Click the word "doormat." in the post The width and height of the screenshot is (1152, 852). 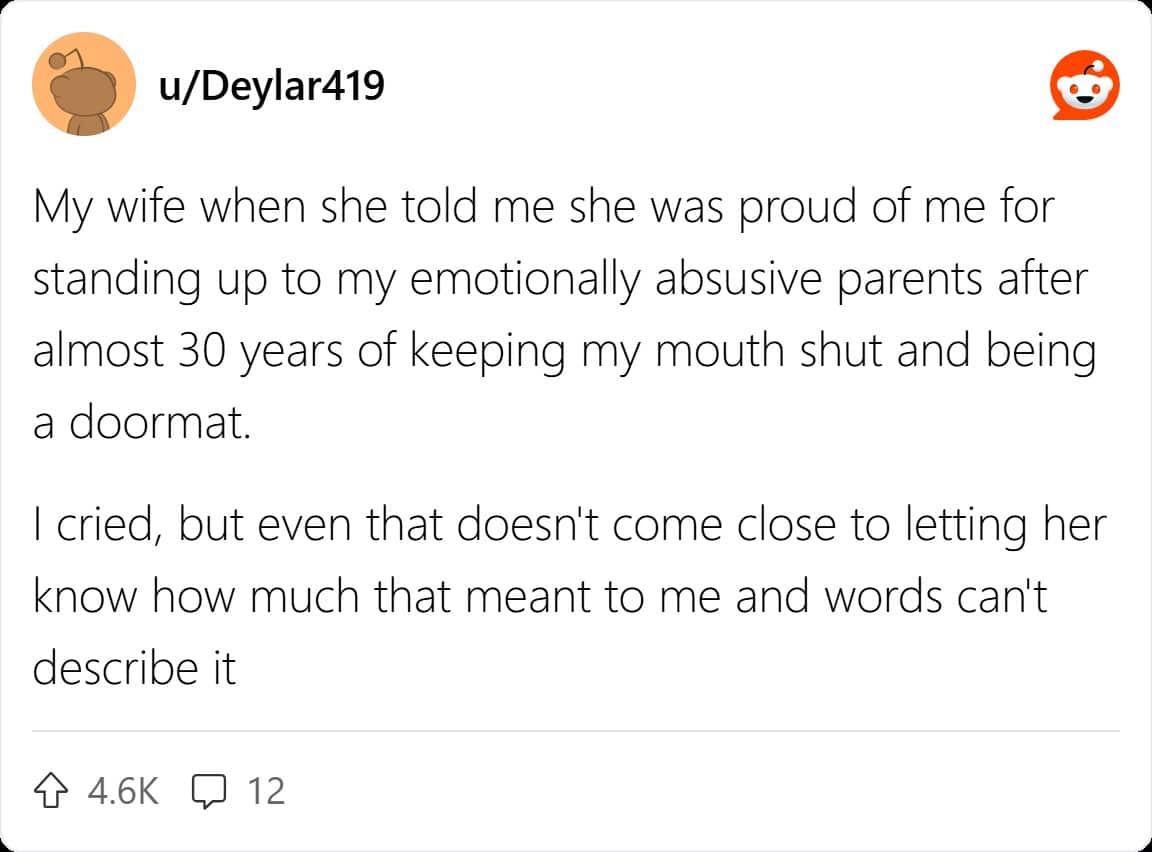click(160, 423)
